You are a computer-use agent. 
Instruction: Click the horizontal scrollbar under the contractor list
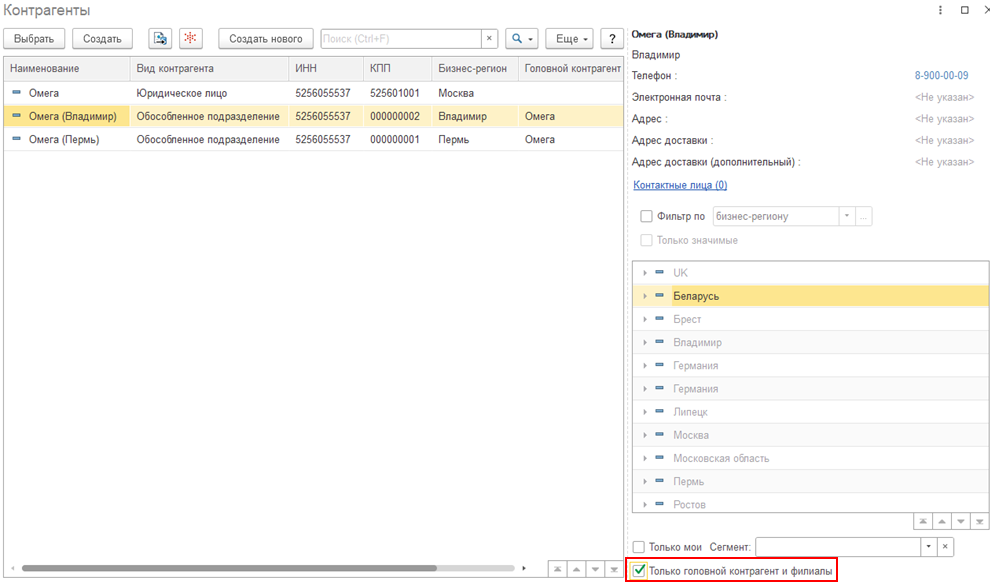[x=230, y=568]
